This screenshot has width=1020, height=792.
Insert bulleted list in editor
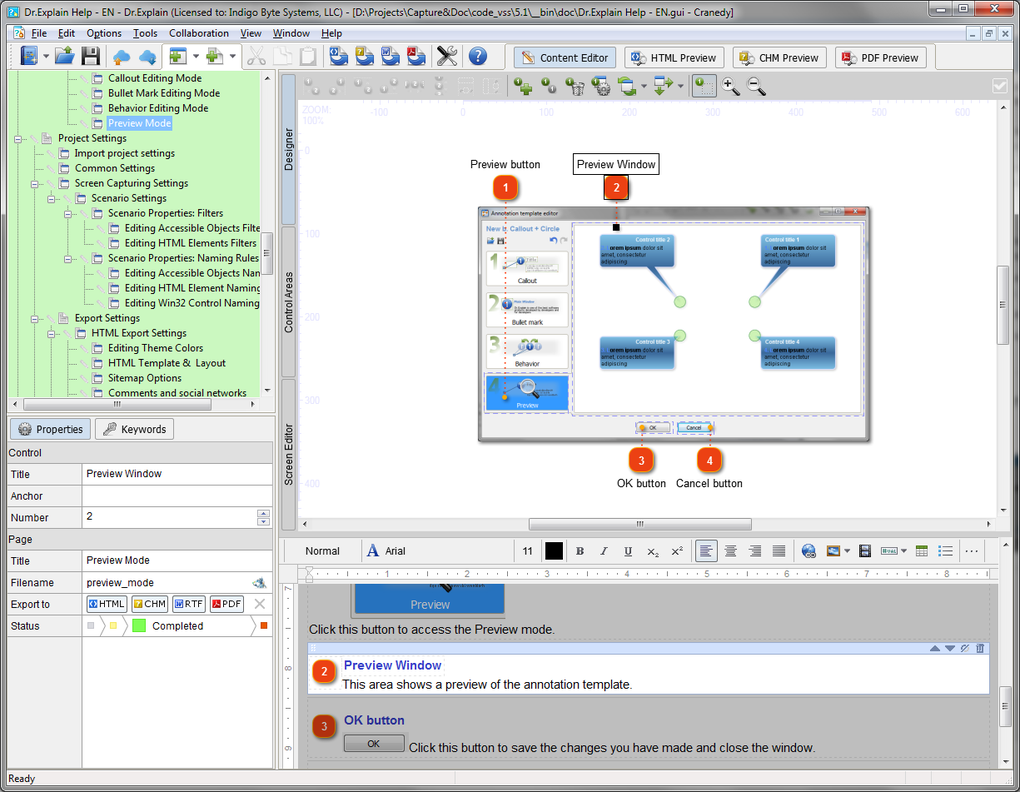click(x=945, y=551)
